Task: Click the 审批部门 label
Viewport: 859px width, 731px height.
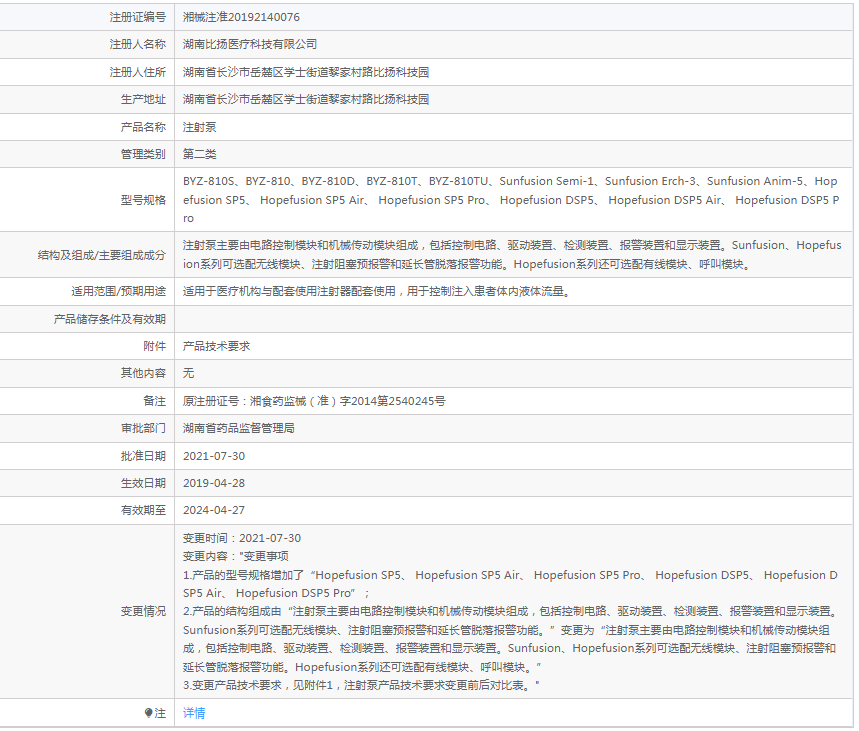Action: (x=143, y=428)
